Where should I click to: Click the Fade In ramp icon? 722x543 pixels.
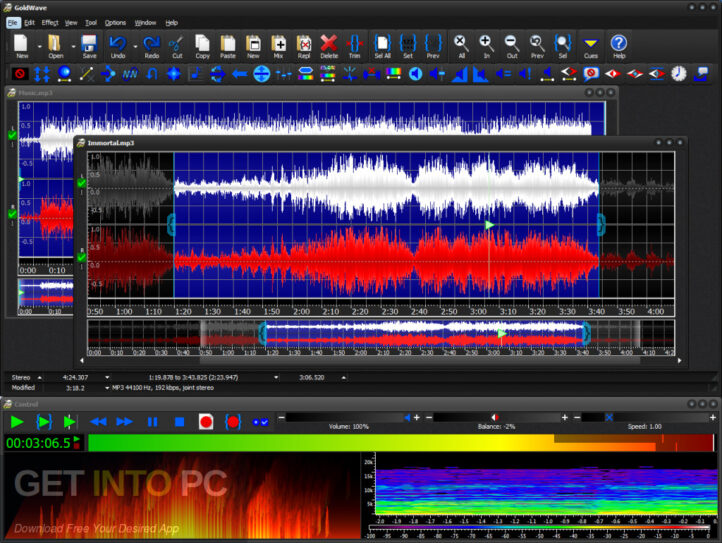(460, 74)
